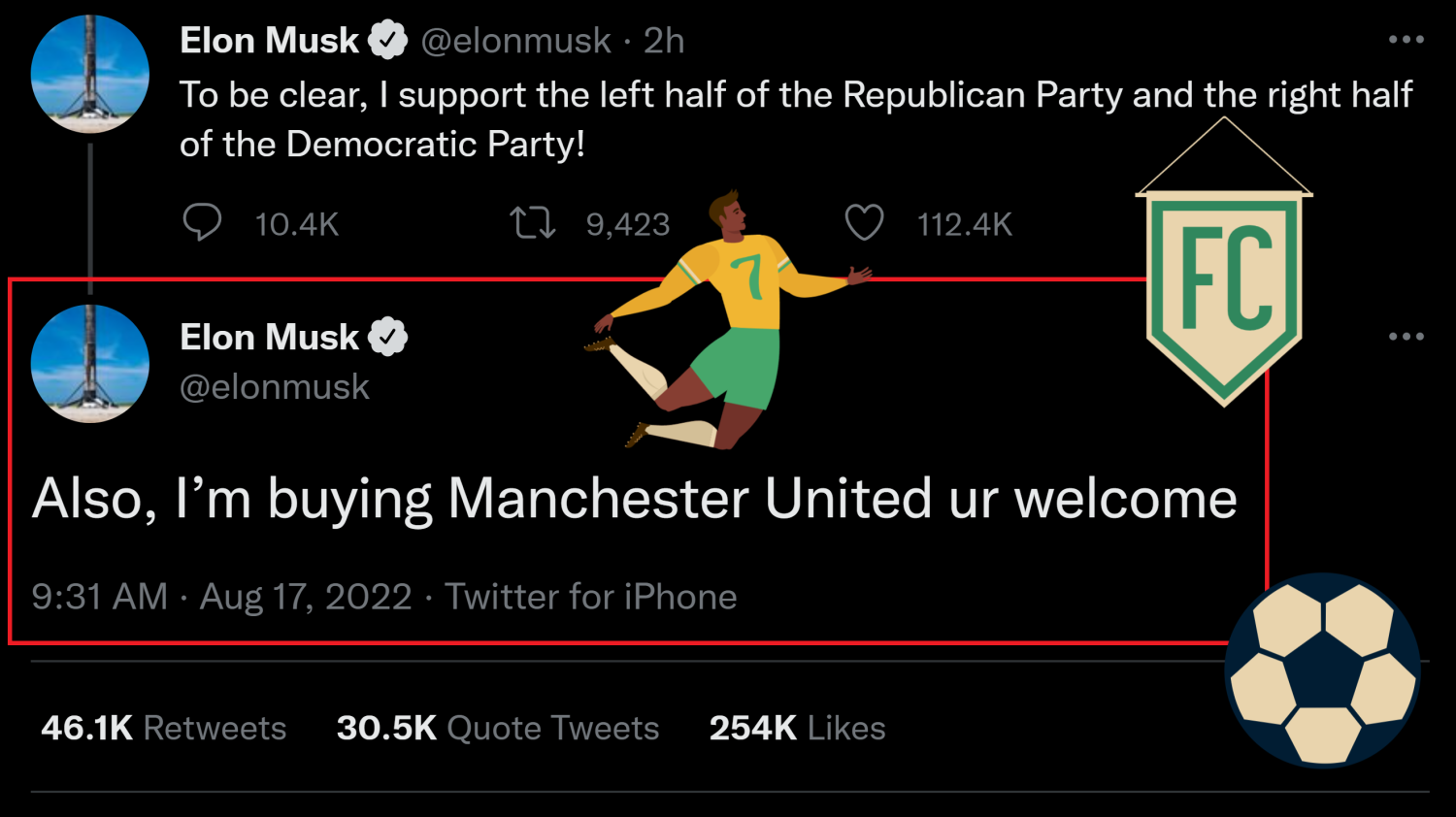
Task: Click the soccer ball sticker
Action: [x=1322, y=670]
